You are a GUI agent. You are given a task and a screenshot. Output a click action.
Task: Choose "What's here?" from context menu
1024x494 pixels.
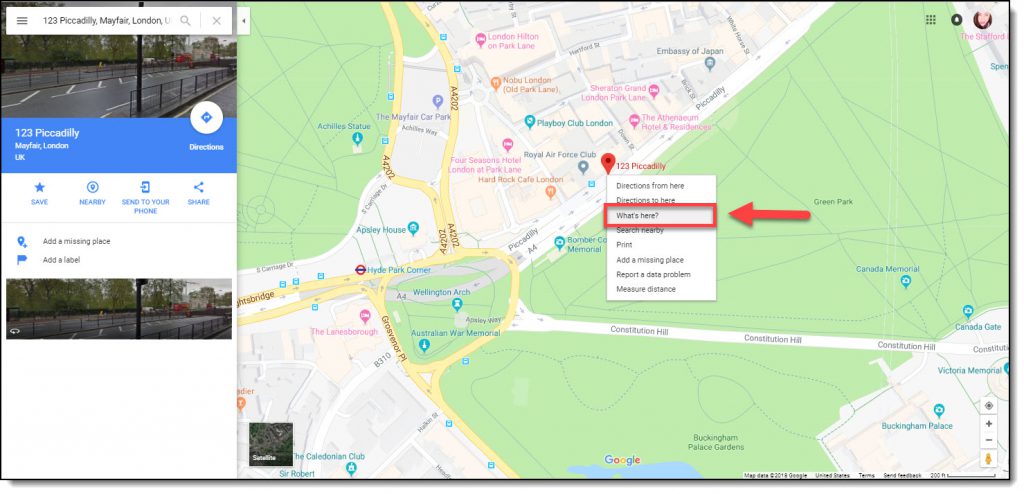(660, 215)
